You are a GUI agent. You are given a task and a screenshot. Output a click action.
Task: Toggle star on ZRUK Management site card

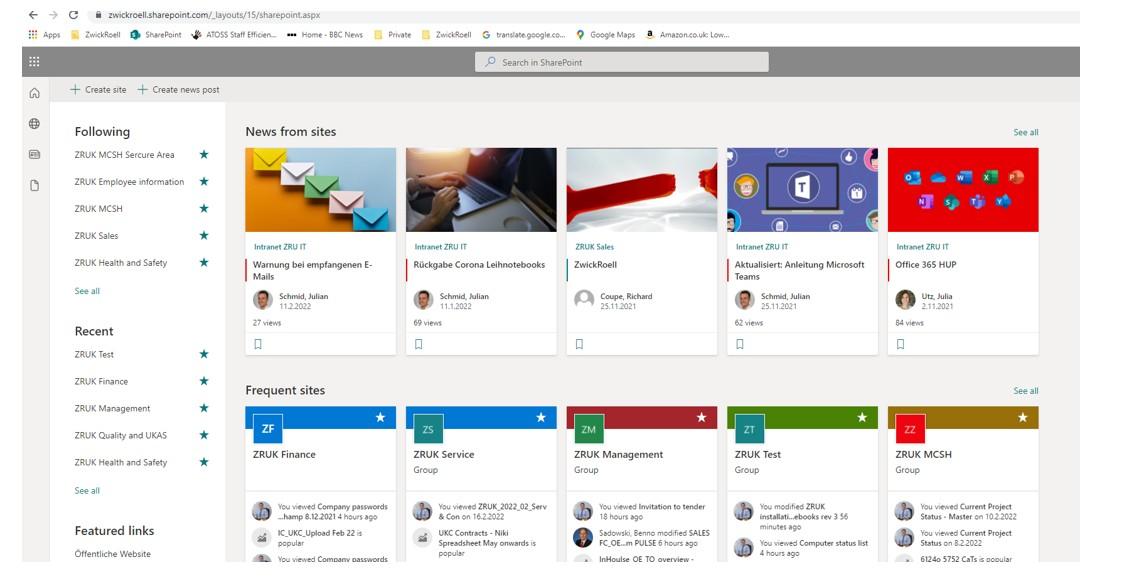pyautogui.click(x=701, y=418)
